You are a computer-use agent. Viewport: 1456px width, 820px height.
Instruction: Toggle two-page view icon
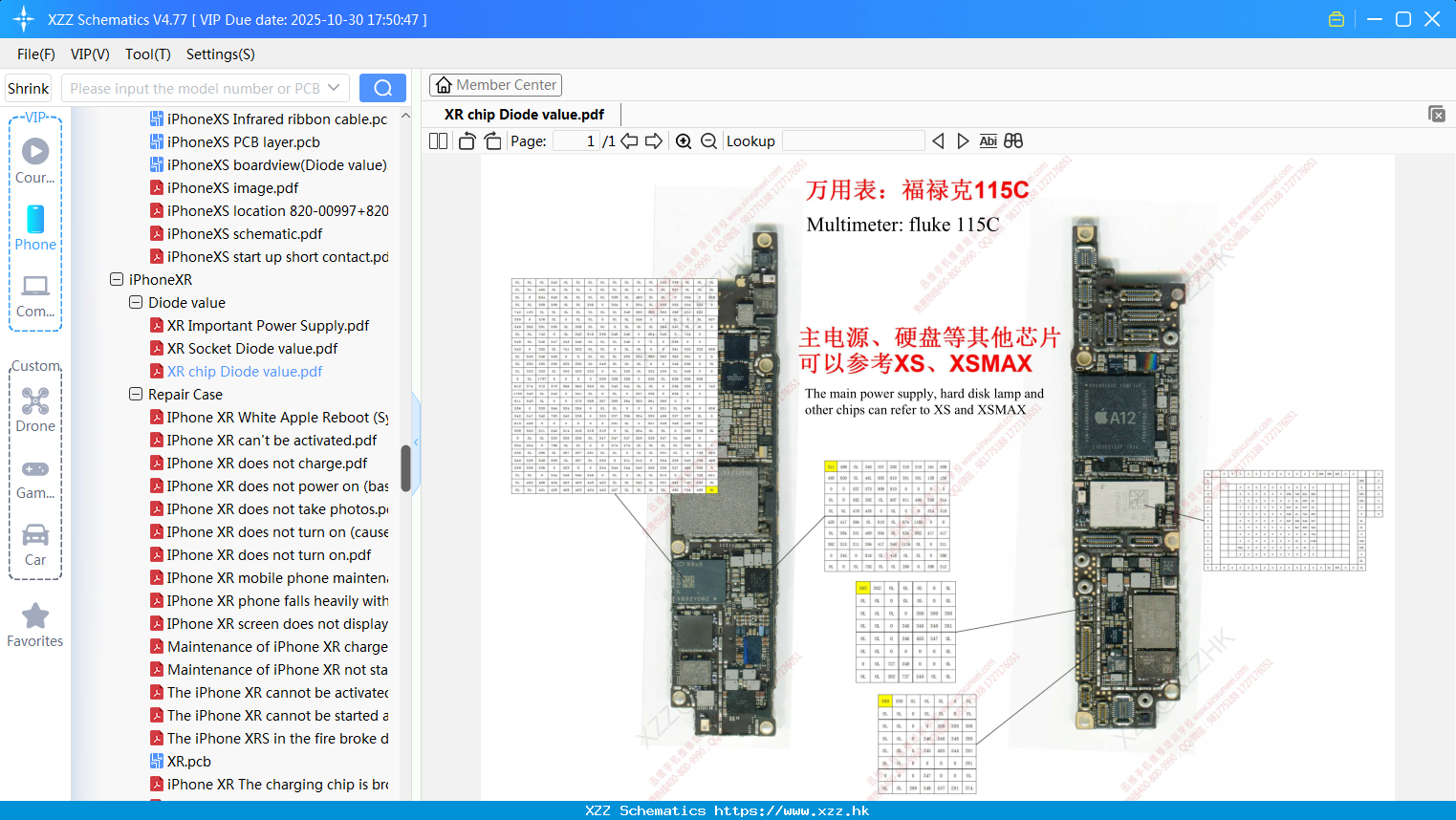pos(438,140)
